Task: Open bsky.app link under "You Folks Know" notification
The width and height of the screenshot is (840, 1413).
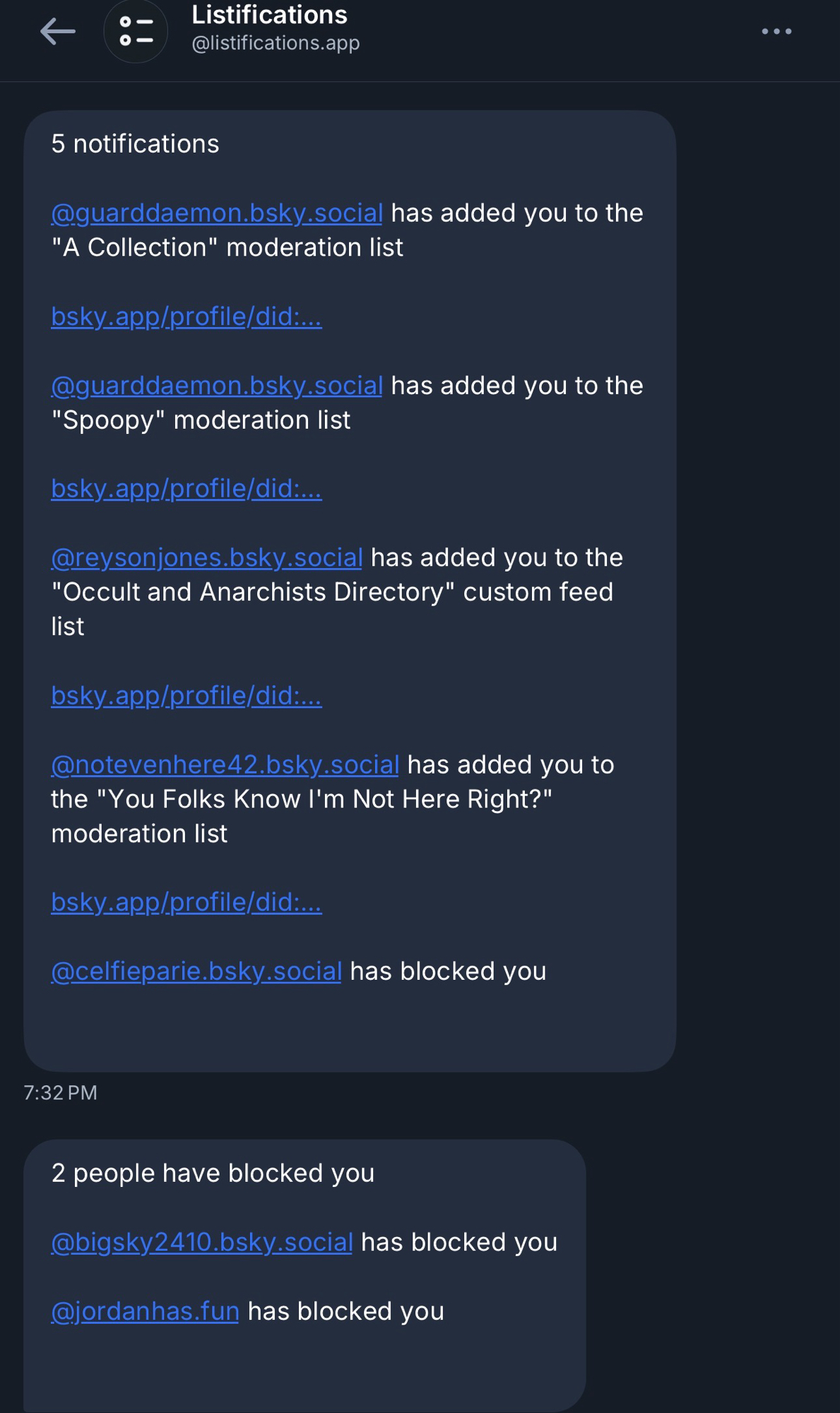Action: 187,901
